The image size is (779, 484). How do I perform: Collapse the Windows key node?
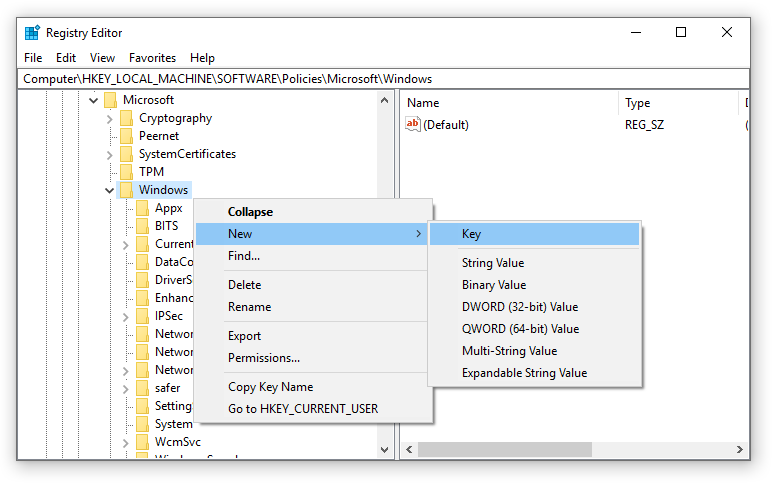pyautogui.click(x=109, y=190)
